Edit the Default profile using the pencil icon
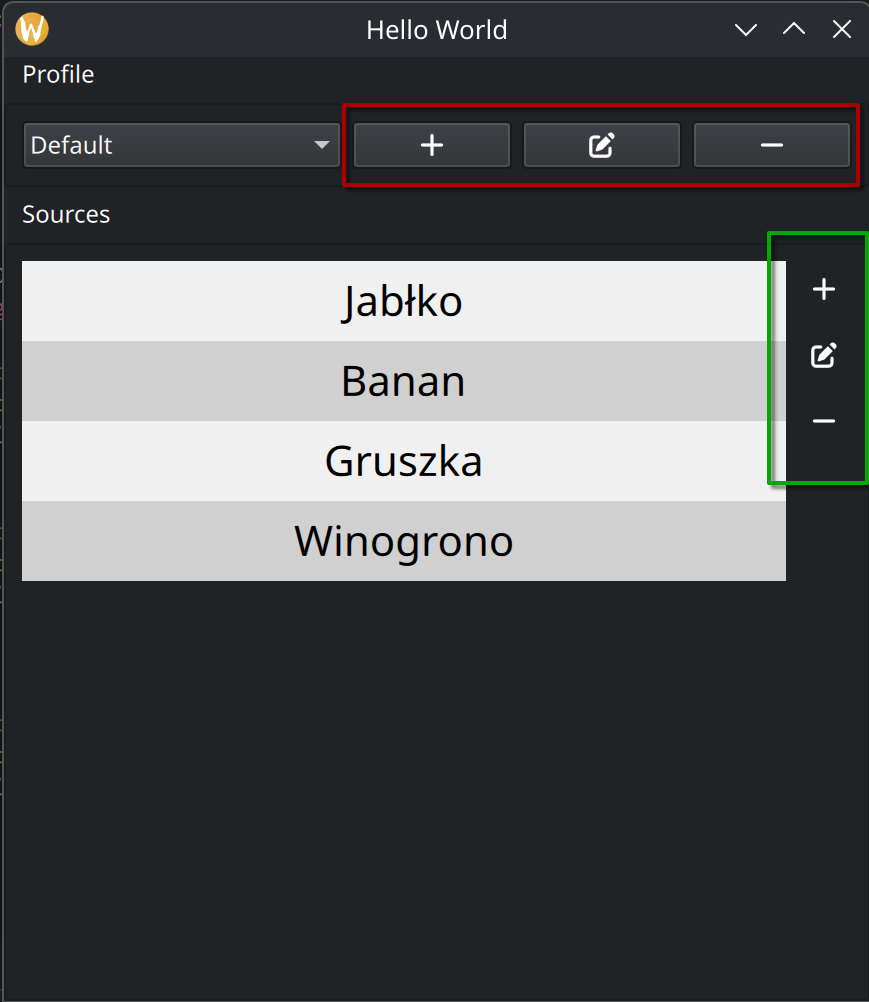The height and width of the screenshot is (1002, 869). [x=601, y=144]
